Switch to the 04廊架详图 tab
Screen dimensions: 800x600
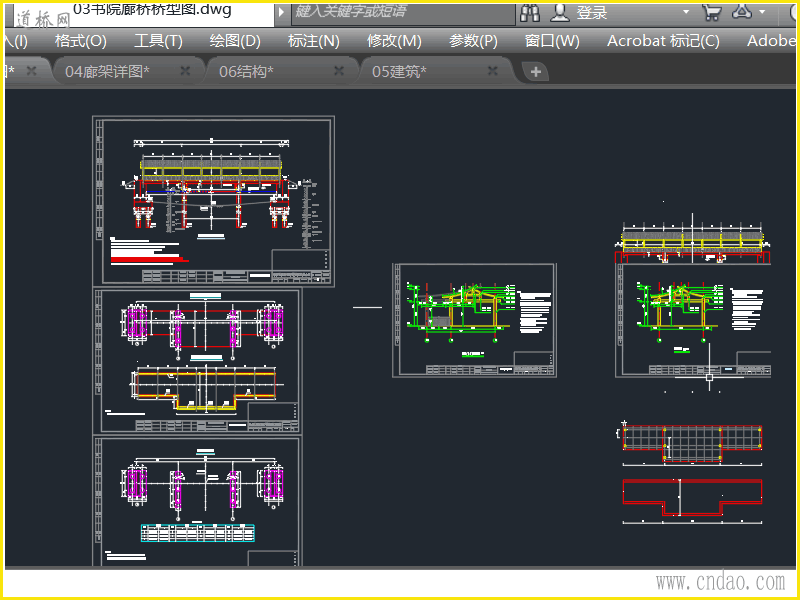point(107,71)
